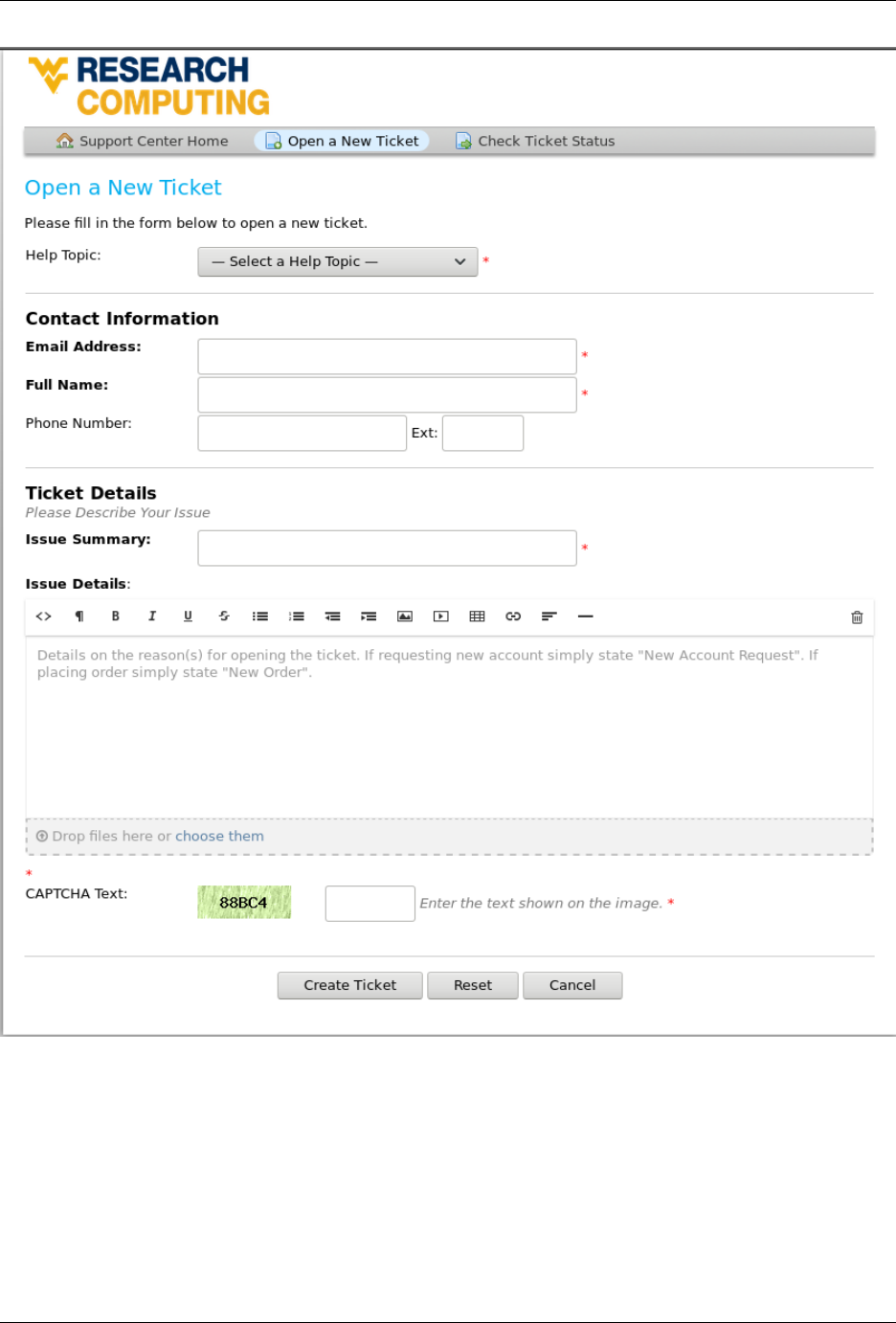
Task: Insert a table in the editor
Action: pos(477,617)
